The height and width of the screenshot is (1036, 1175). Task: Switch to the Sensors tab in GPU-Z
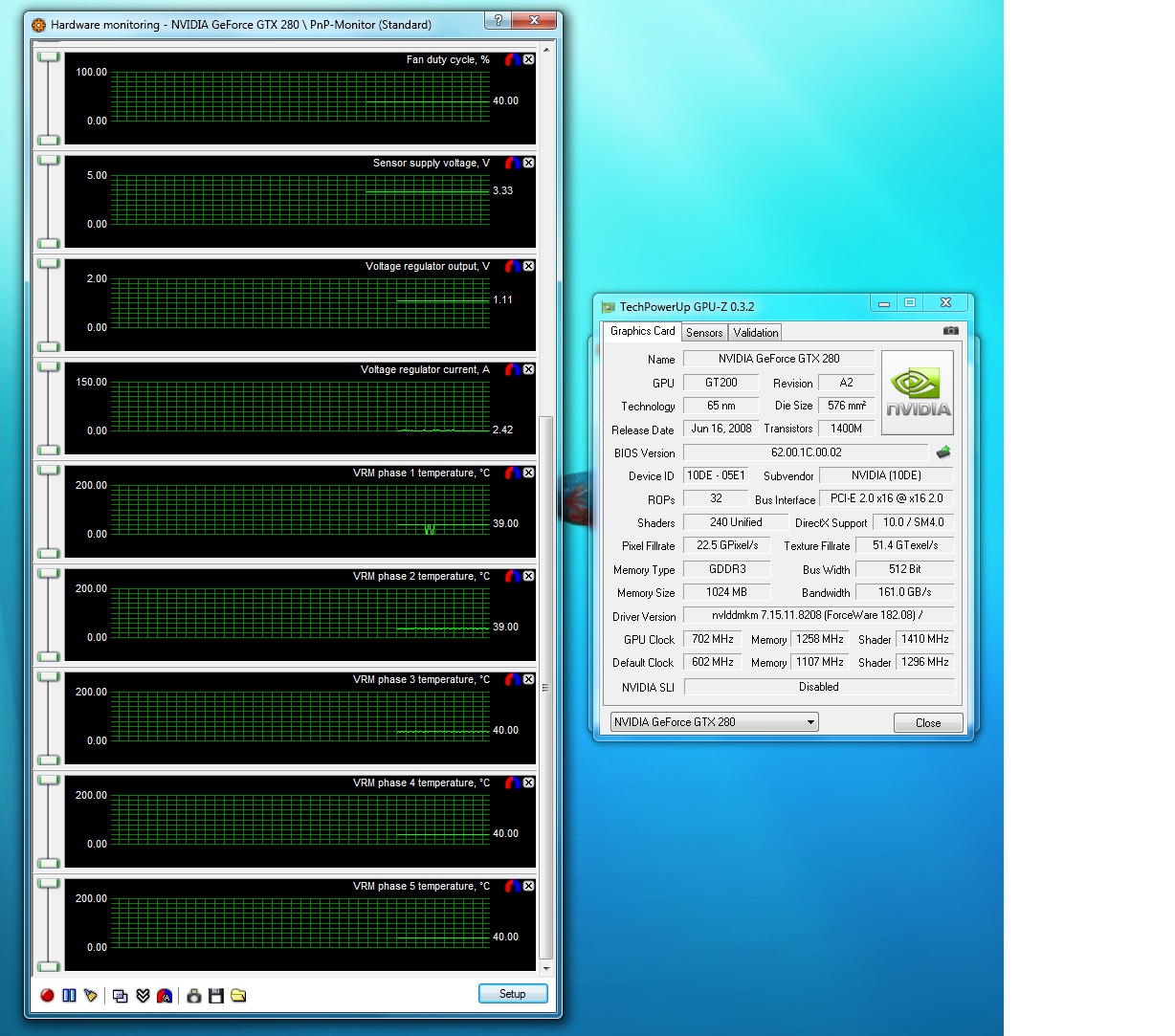point(704,333)
